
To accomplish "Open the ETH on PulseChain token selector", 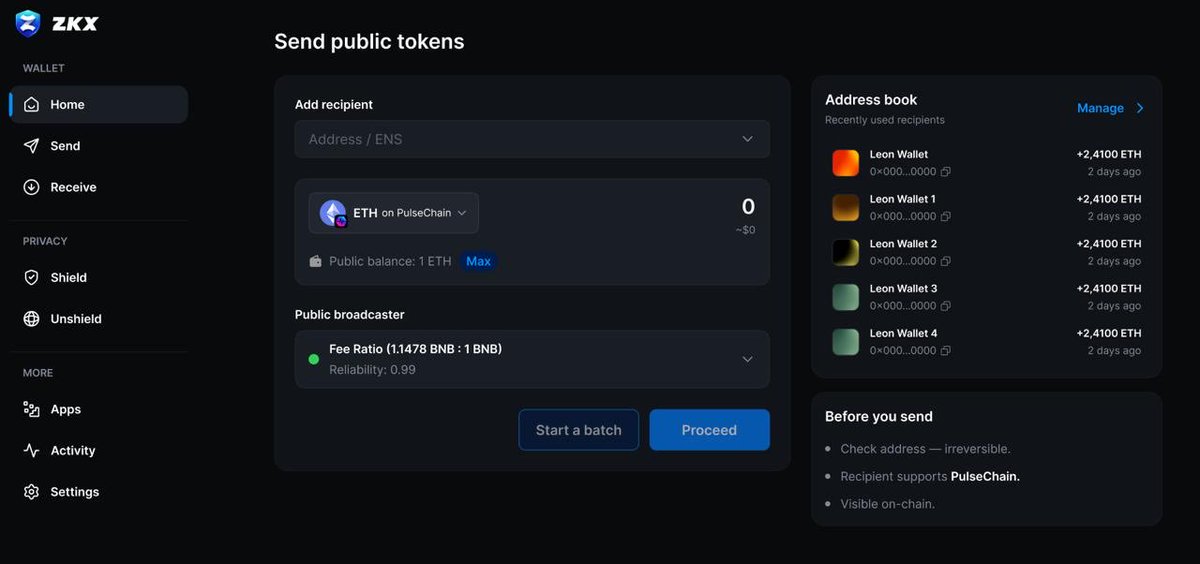I will 393,213.
